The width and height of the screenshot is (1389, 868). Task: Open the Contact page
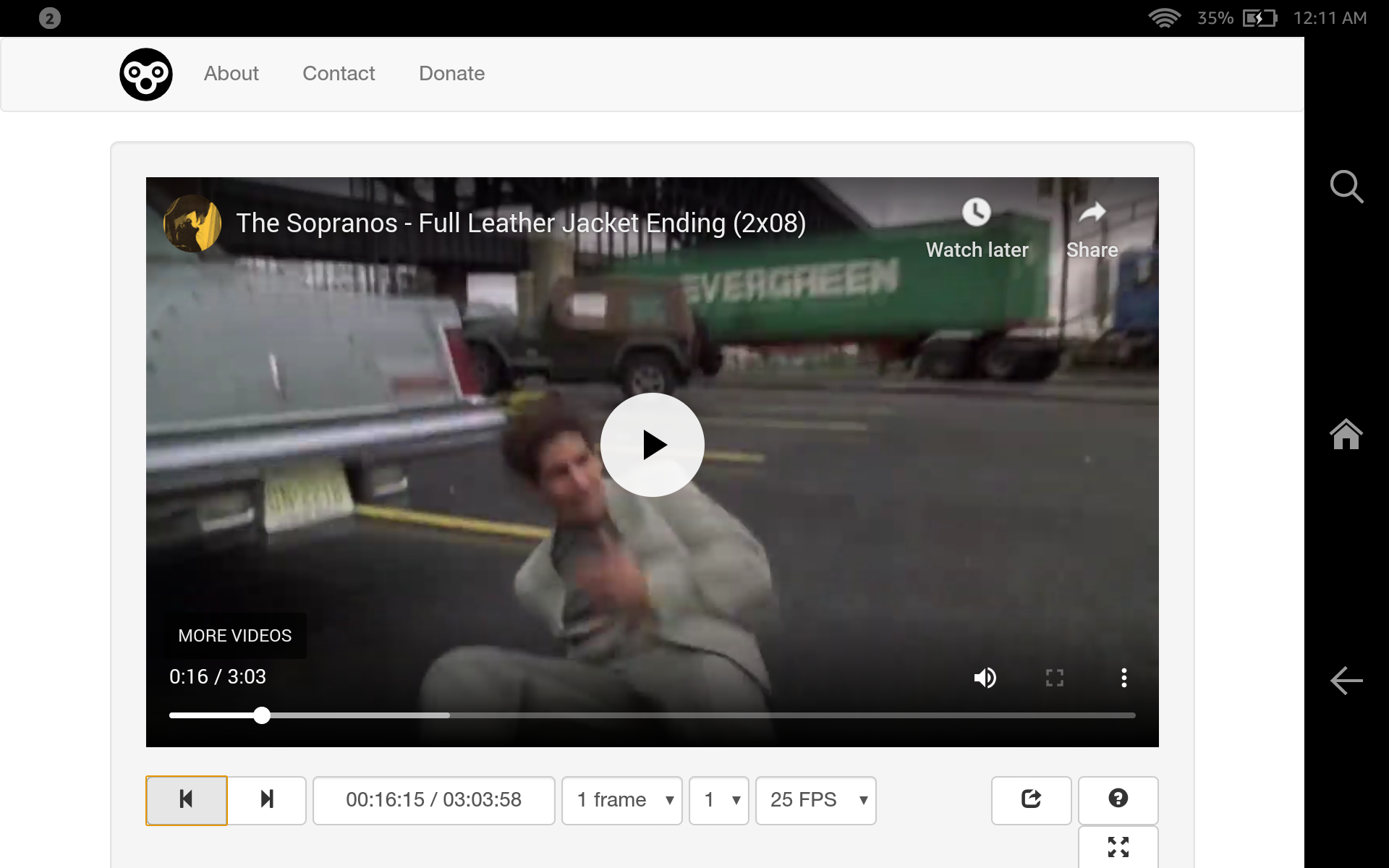(339, 74)
